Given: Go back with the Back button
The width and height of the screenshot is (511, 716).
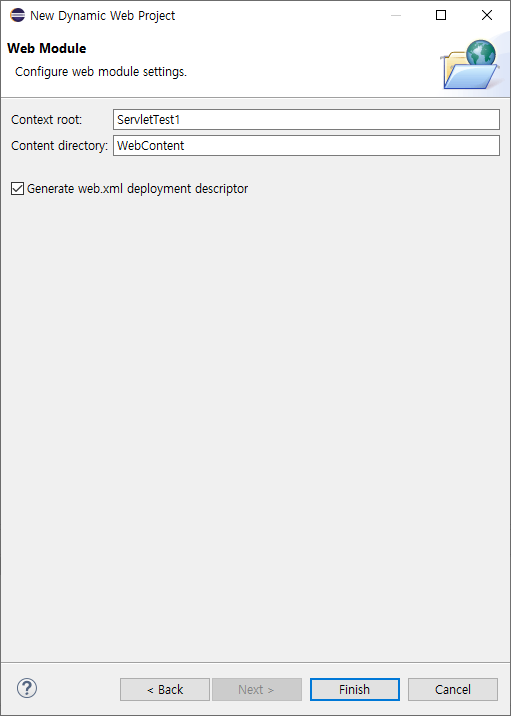Looking at the screenshot, I should (165, 689).
